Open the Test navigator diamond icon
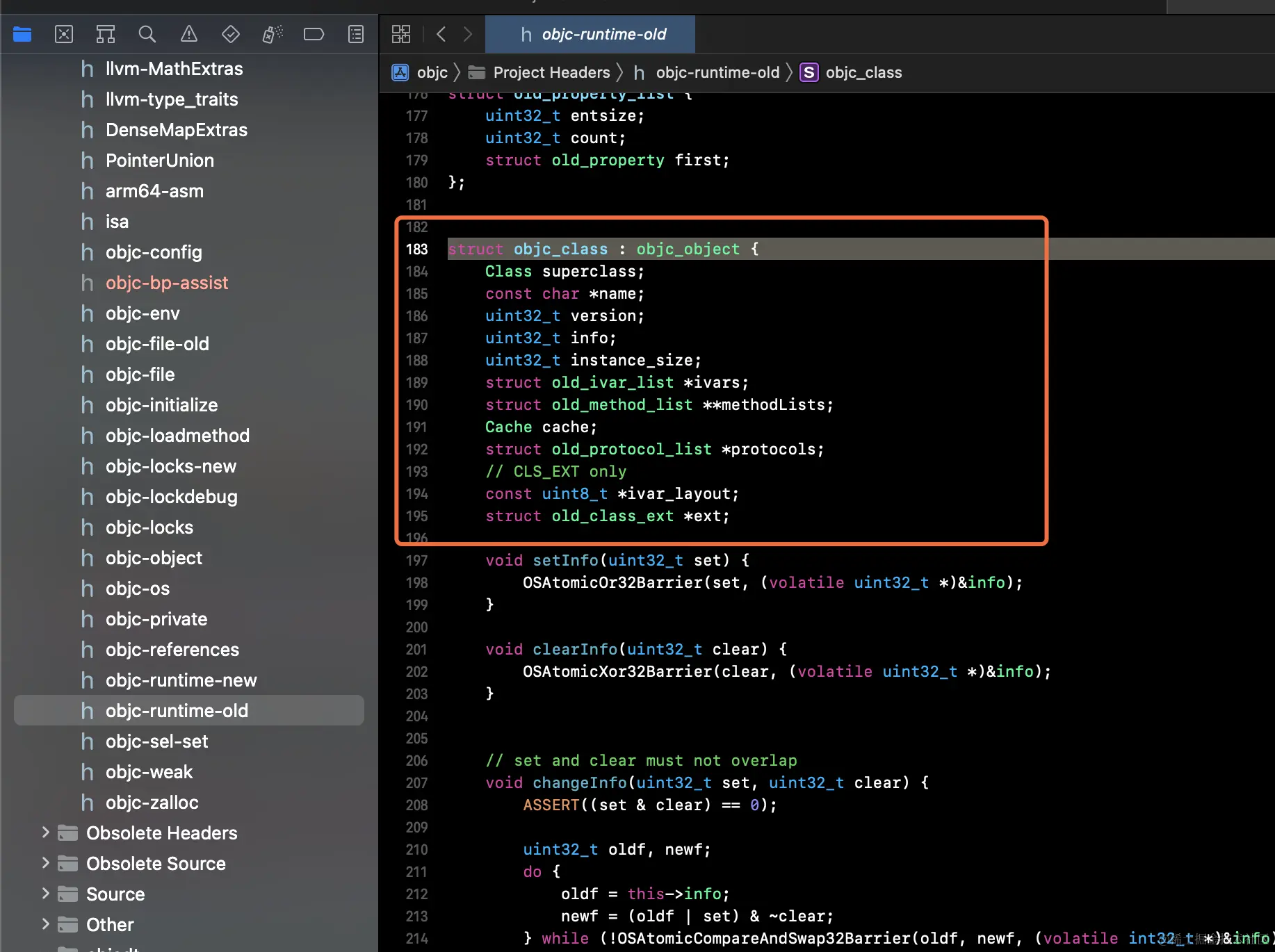Screen dimensions: 1275x952 [x=231, y=34]
